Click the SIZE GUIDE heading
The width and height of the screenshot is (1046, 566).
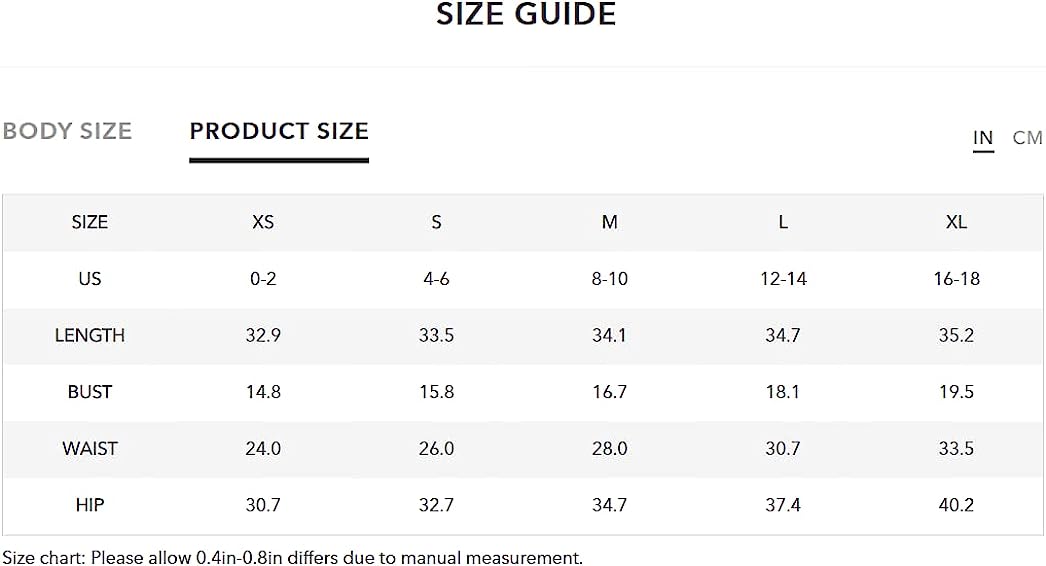coord(526,15)
